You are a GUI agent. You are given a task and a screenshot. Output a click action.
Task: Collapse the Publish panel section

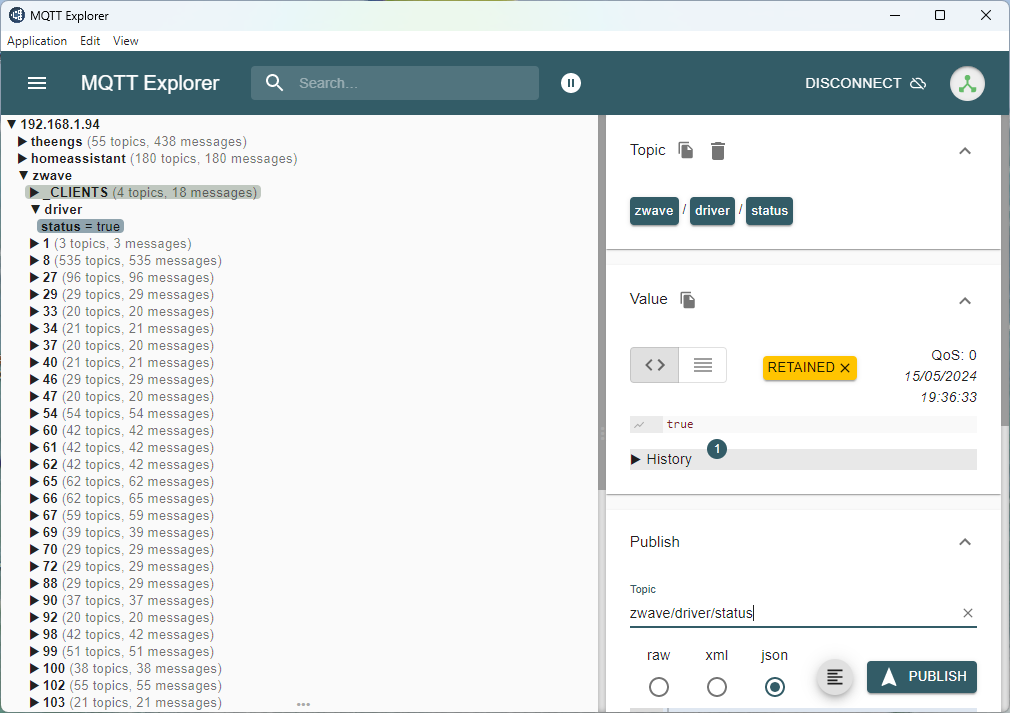pos(964,542)
